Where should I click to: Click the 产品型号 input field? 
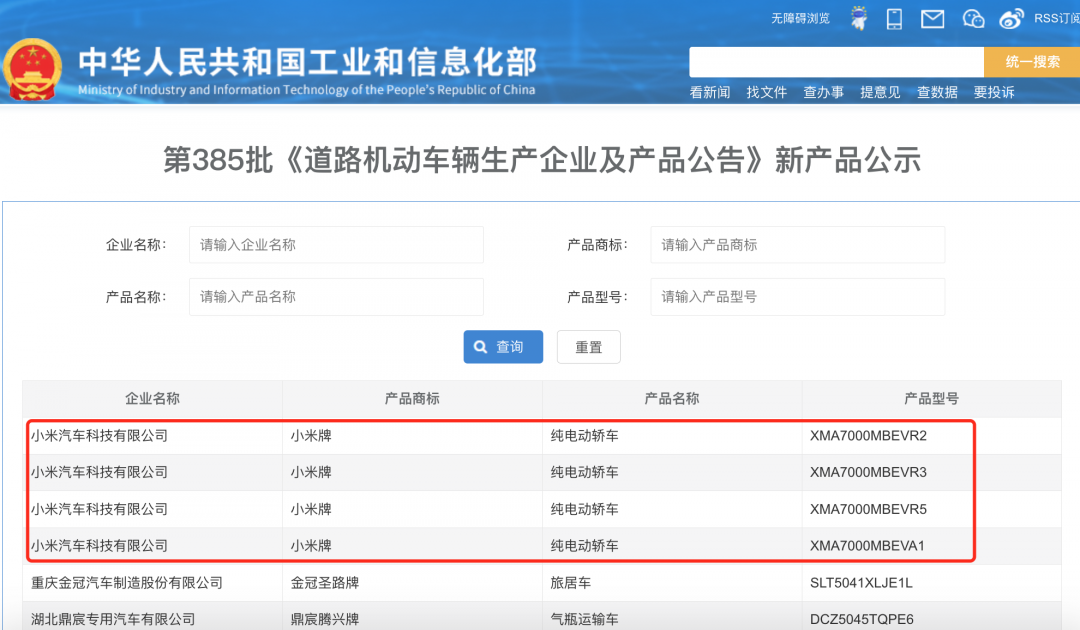pos(797,297)
